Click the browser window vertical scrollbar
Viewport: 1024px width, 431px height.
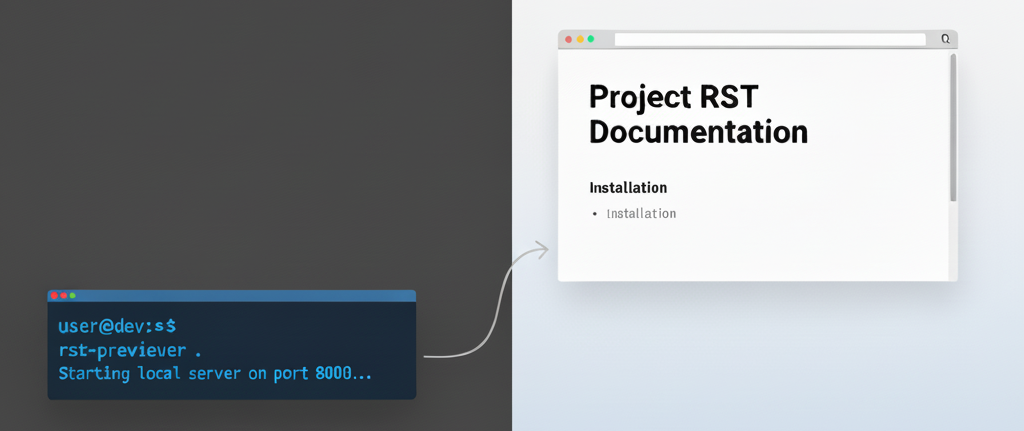tap(953, 127)
